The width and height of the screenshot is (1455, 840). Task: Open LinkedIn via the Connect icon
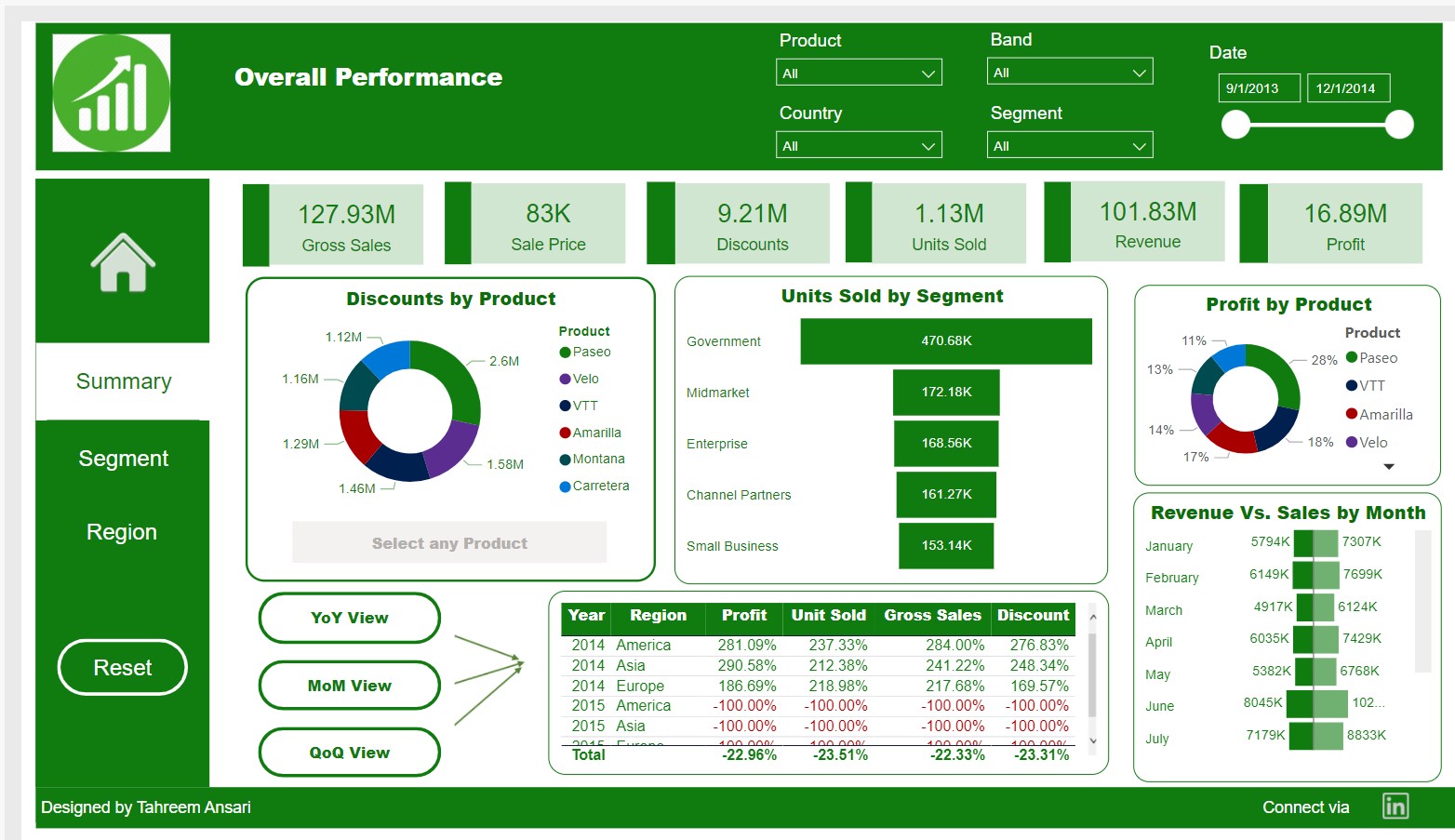tap(1395, 807)
